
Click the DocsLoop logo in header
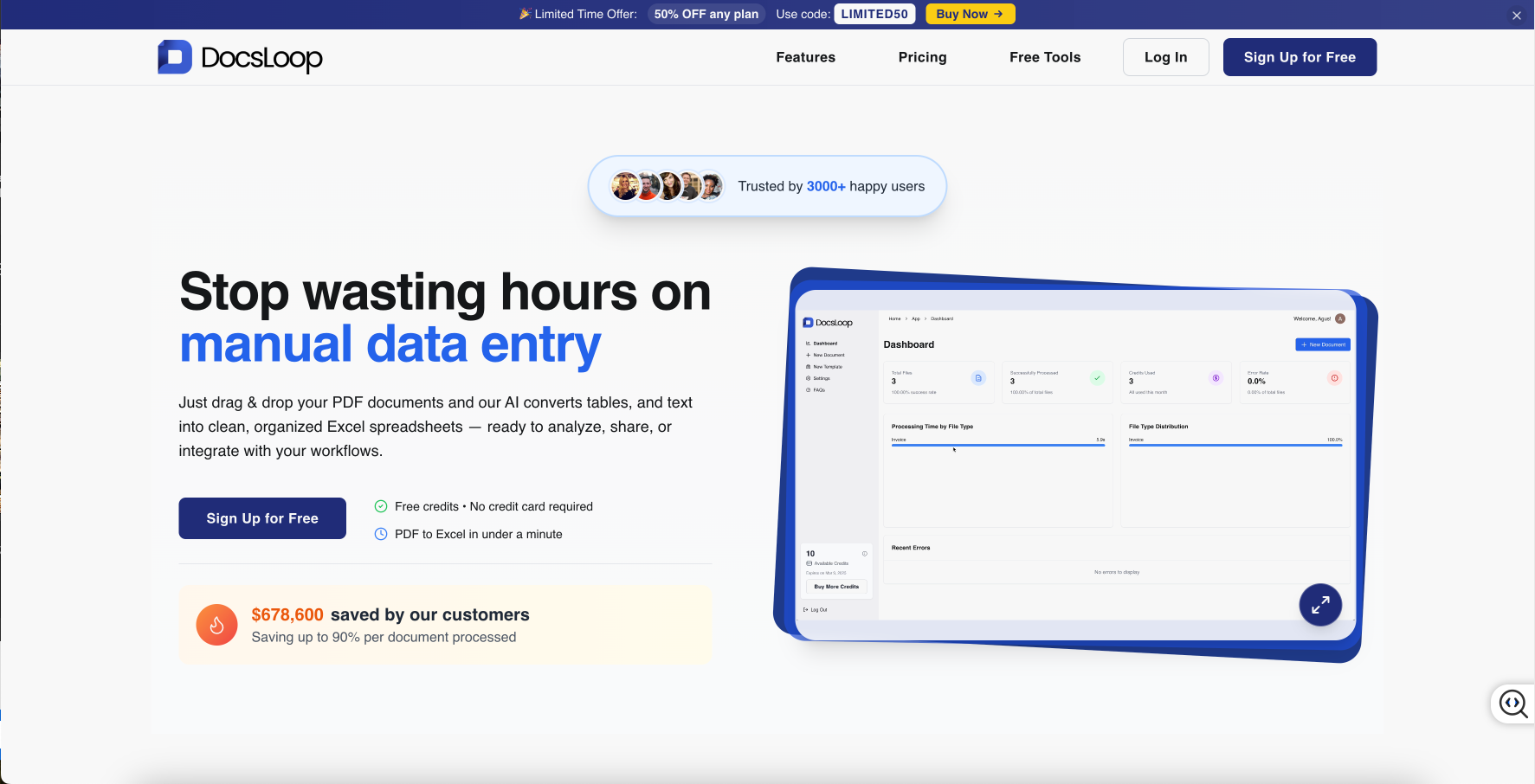click(240, 57)
